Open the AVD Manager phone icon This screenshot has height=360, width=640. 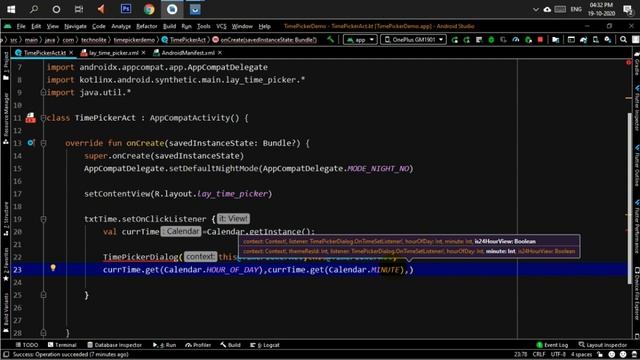596,40
